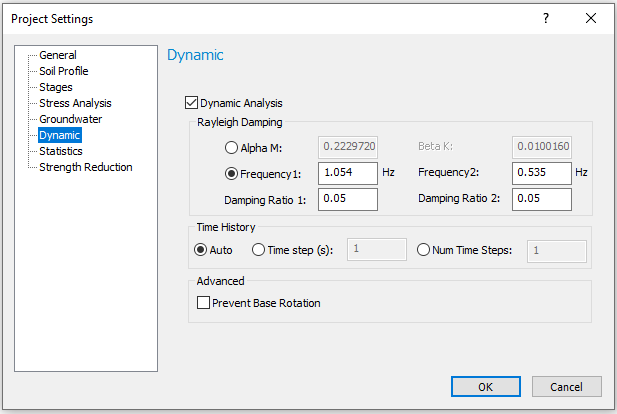
Task: Select the highlighted Dynamic tree item
Action: tap(60, 135)
